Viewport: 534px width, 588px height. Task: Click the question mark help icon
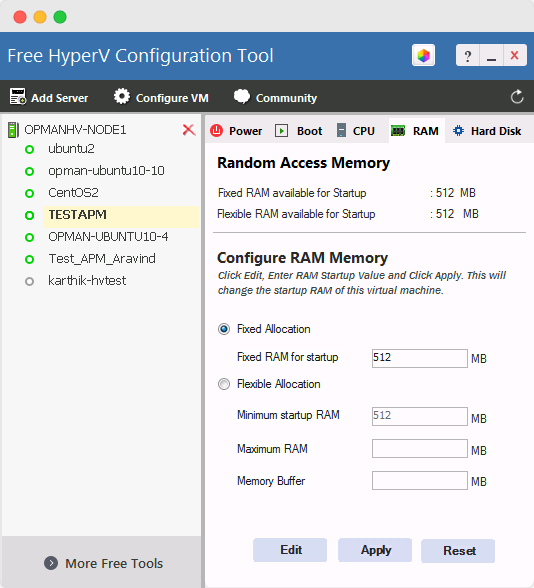tap(468, 56)
